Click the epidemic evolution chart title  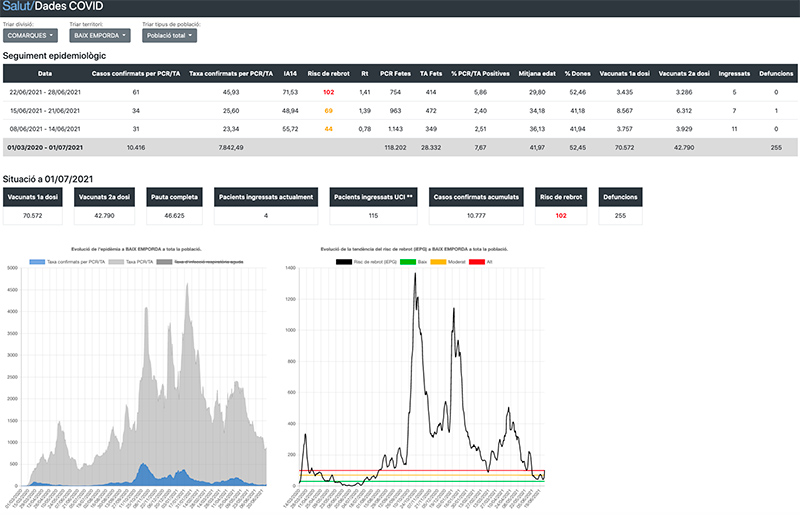(136, 249)
